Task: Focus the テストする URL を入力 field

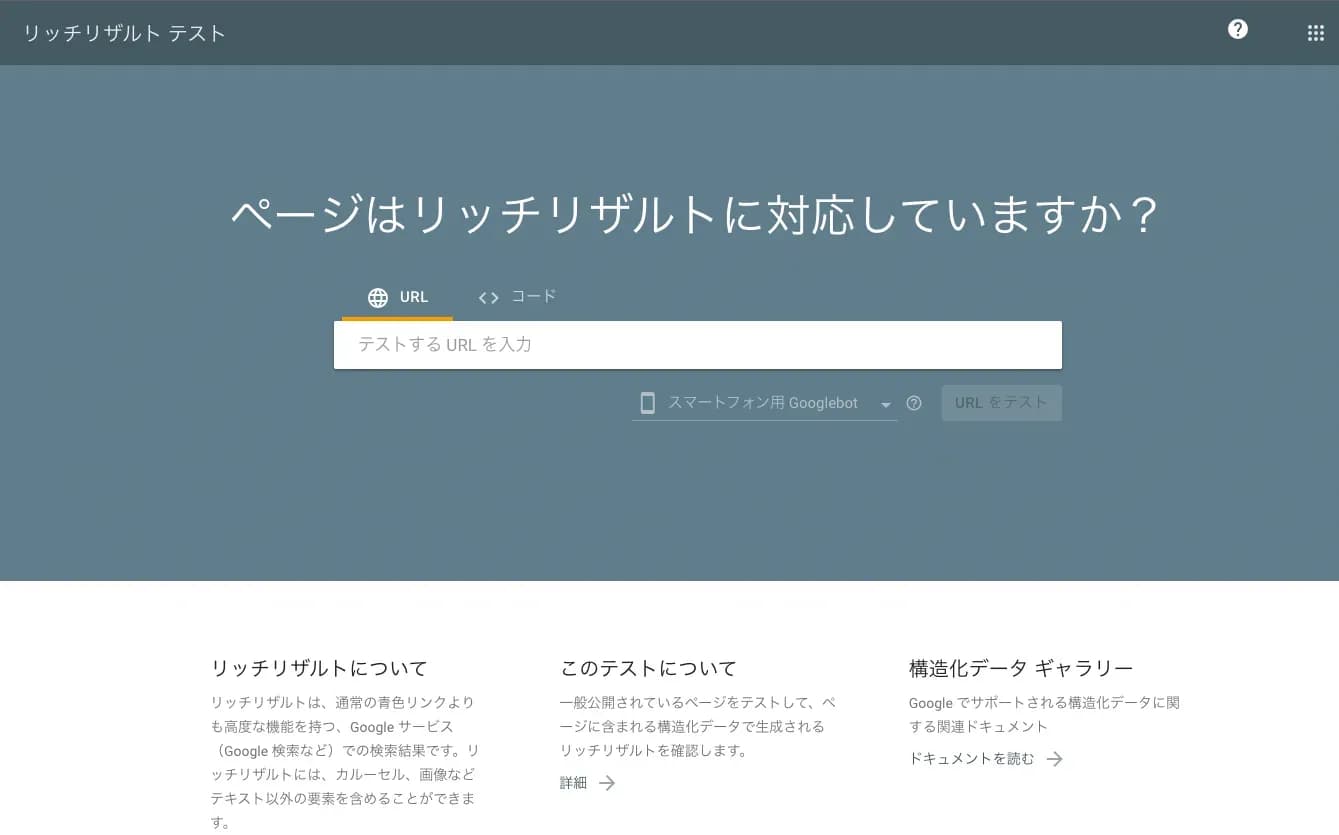Action: coord(697,344)
